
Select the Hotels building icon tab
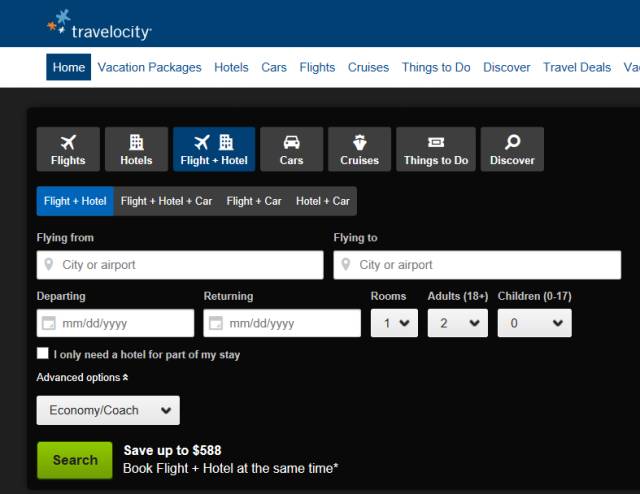click(136, 149)
